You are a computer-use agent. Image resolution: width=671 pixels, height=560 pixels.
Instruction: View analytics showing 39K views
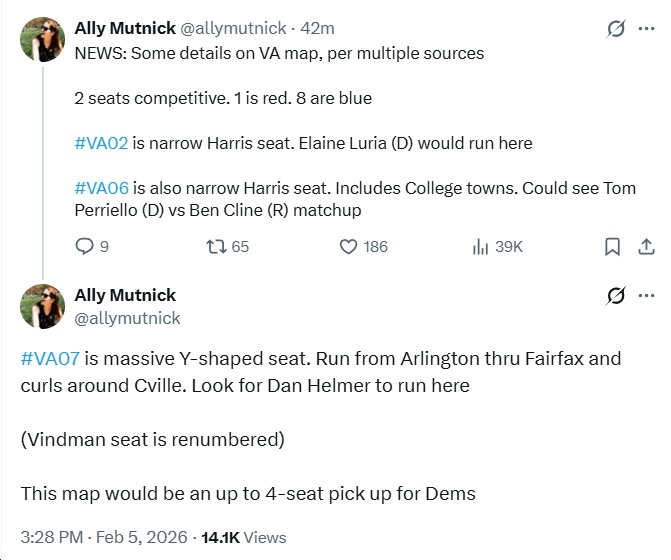(480, 246)
